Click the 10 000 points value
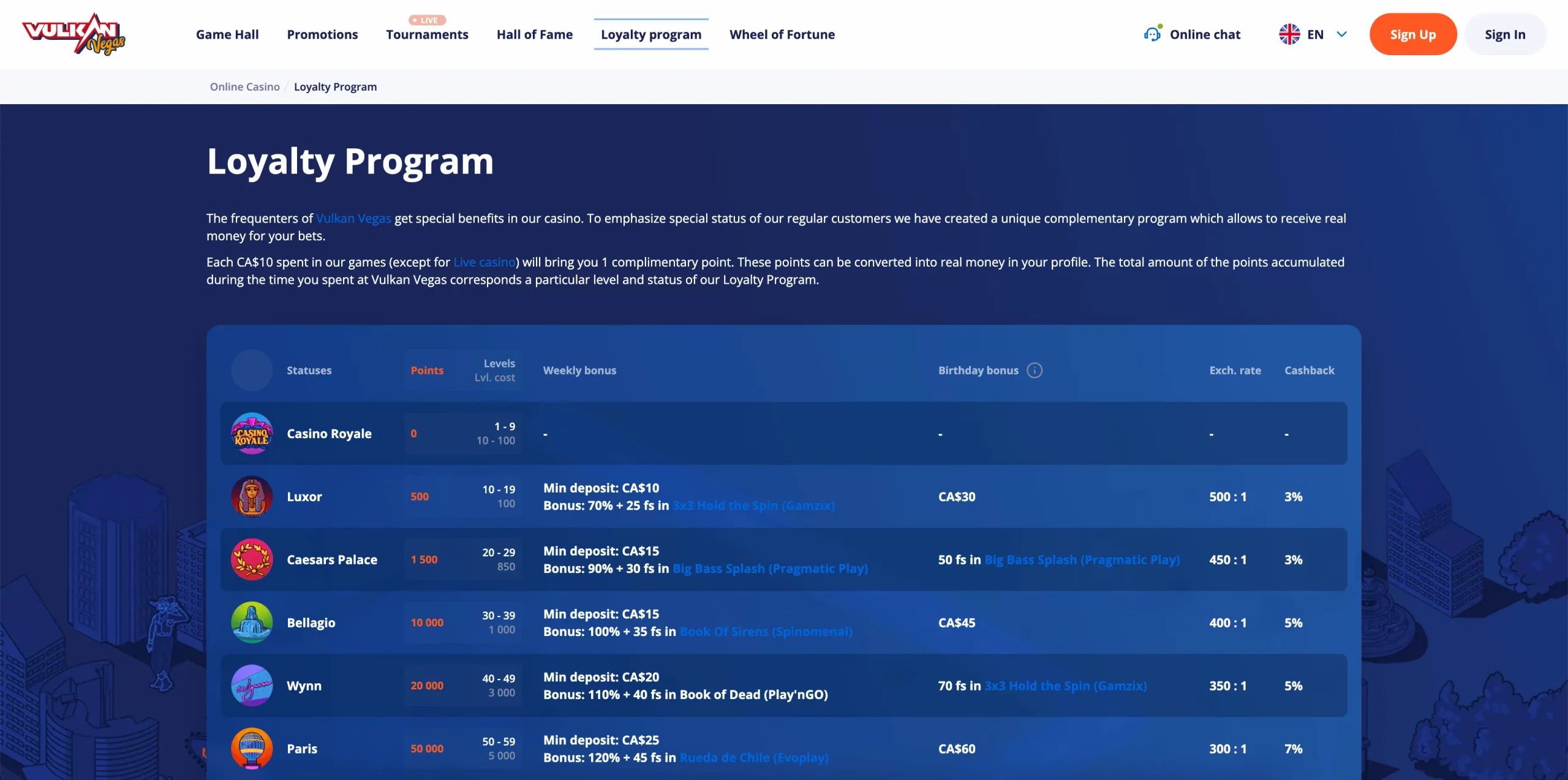 [427, 623]
